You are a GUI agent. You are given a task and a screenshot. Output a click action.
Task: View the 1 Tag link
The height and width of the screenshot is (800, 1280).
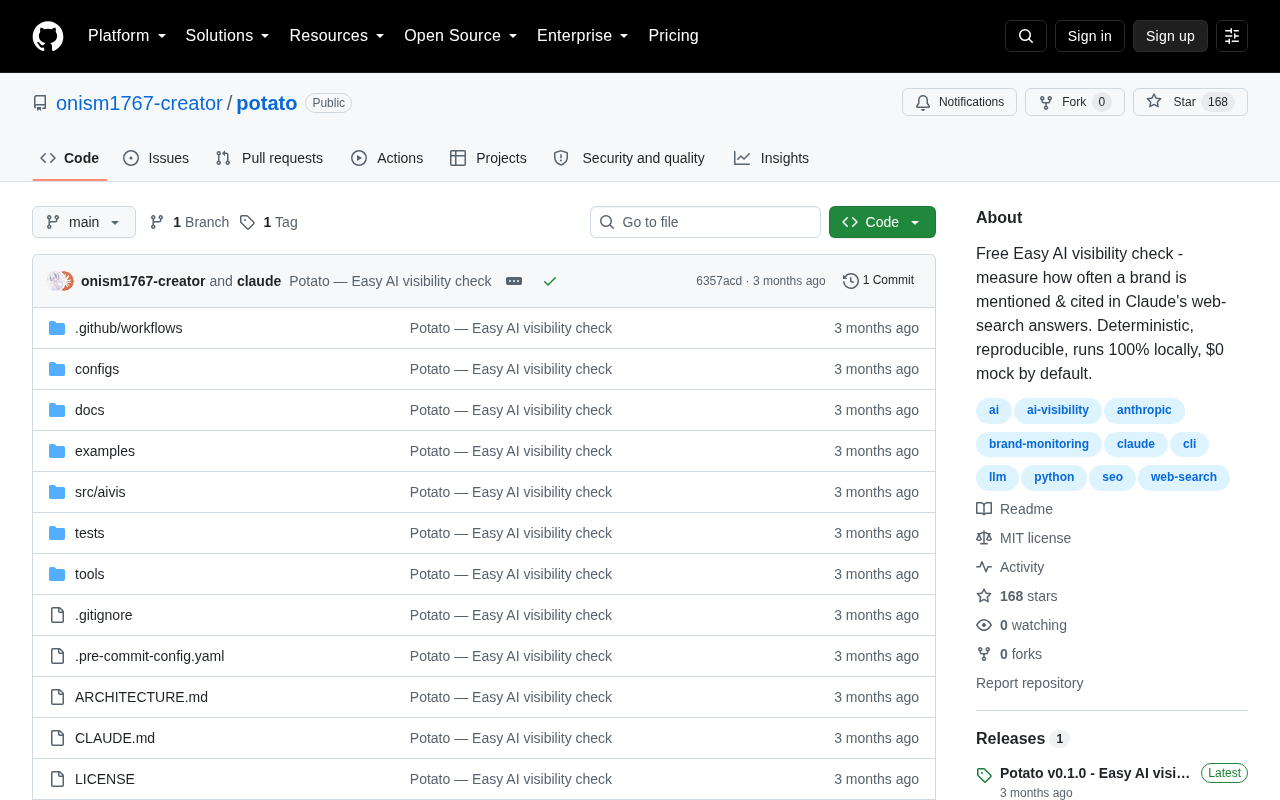tap(268, 222)
